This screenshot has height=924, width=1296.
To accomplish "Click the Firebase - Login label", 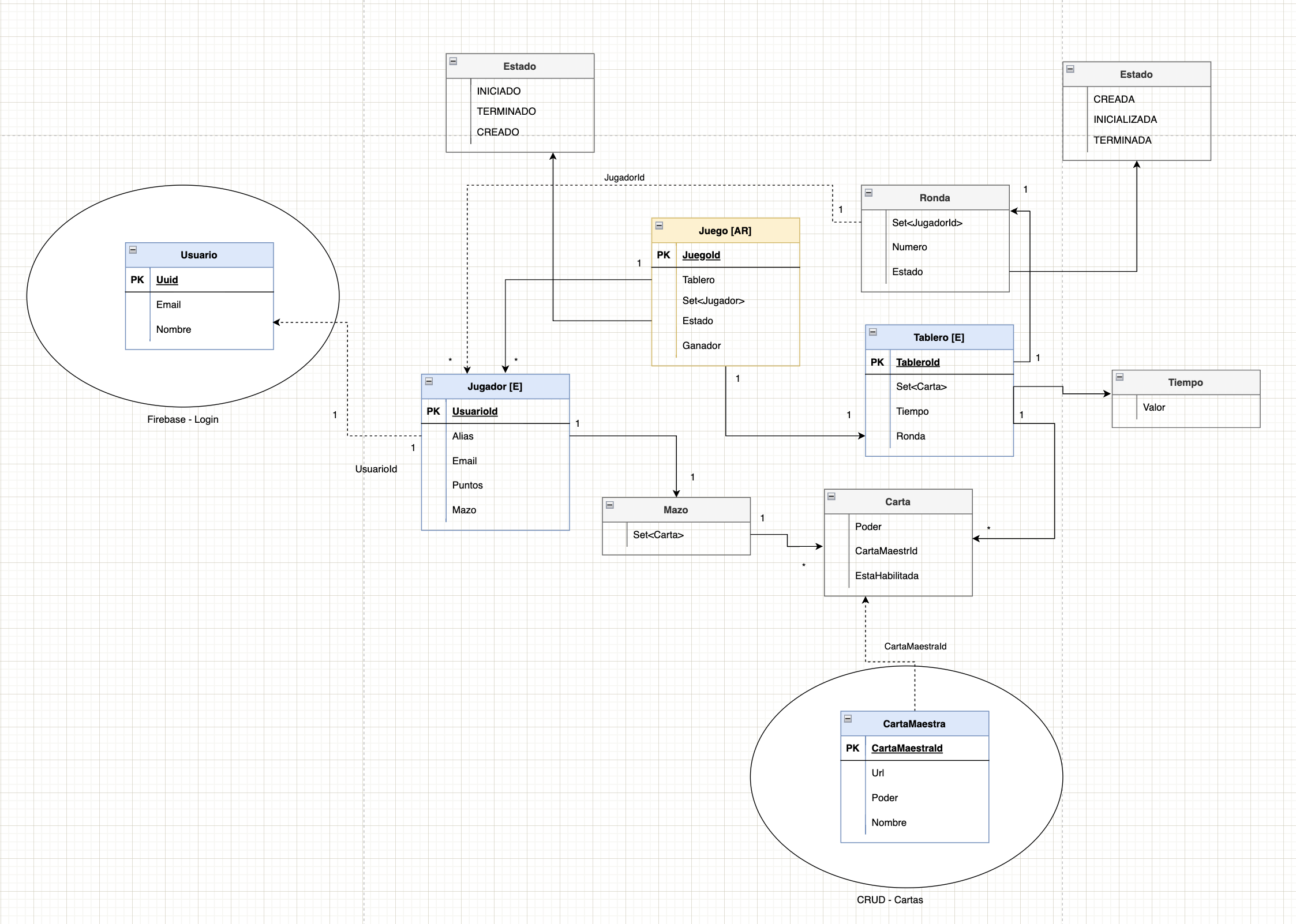I will [182, 419].
